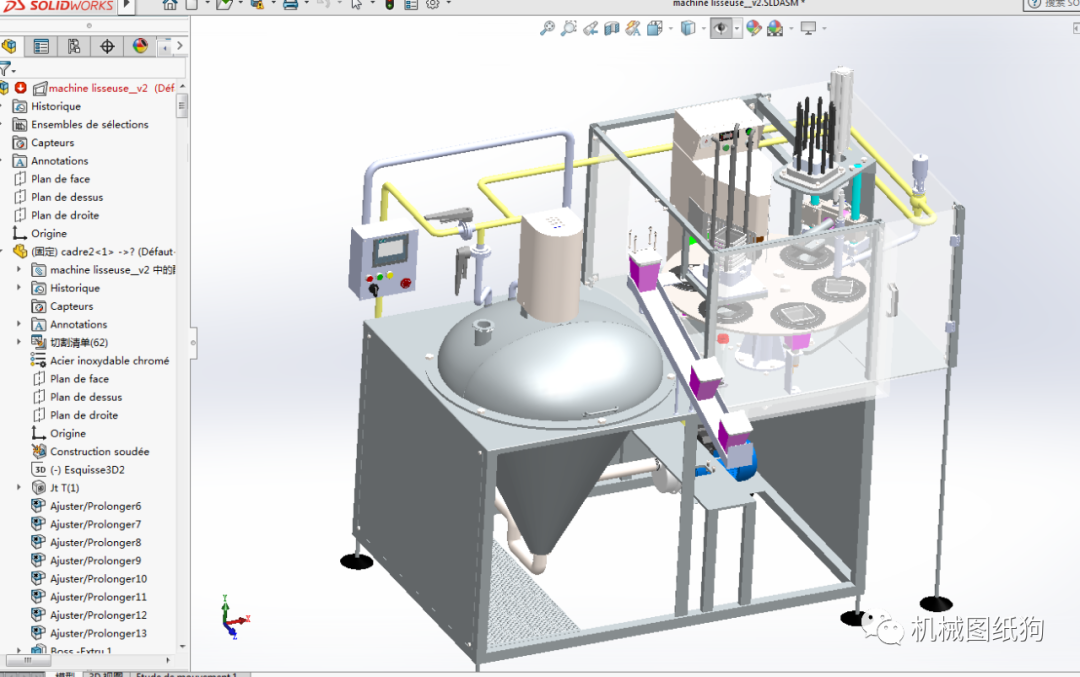The height and width of the screenshot is (677, 1080).
Task: Expand machine lisseuse_v2 中 mates folder
Action: click(19, 269)
